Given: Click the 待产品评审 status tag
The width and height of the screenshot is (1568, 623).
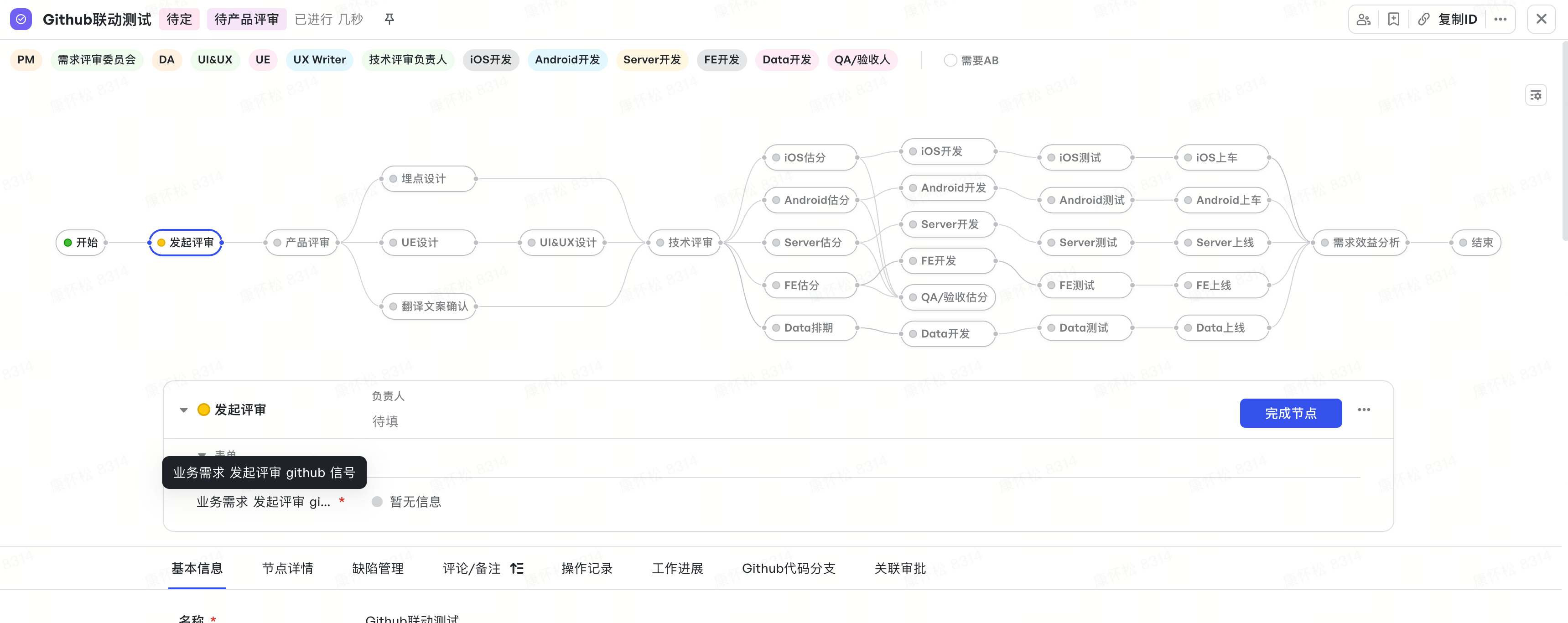Looking at the screenshot, I should tap(247, 20).
